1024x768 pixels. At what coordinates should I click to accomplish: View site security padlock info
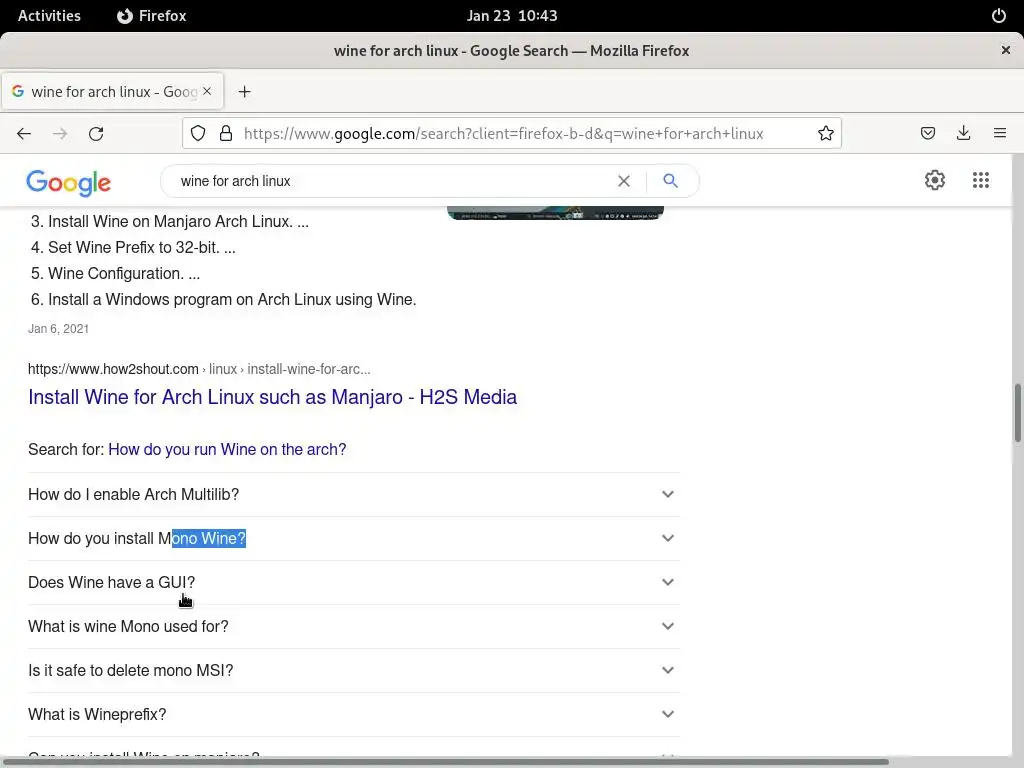[226, 134]
